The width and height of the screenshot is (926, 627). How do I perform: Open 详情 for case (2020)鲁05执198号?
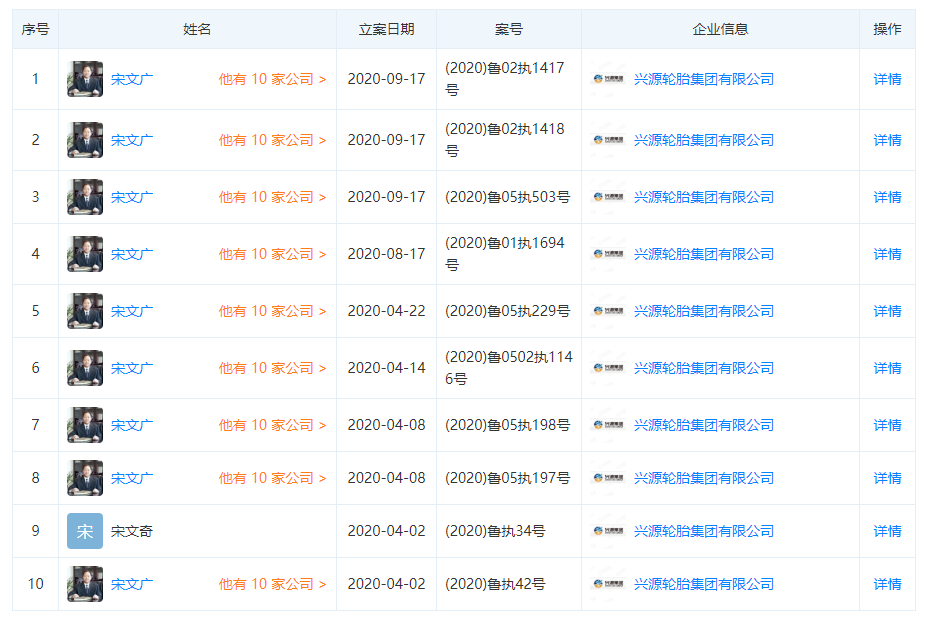pyautogui.click(x=887, y=425)
